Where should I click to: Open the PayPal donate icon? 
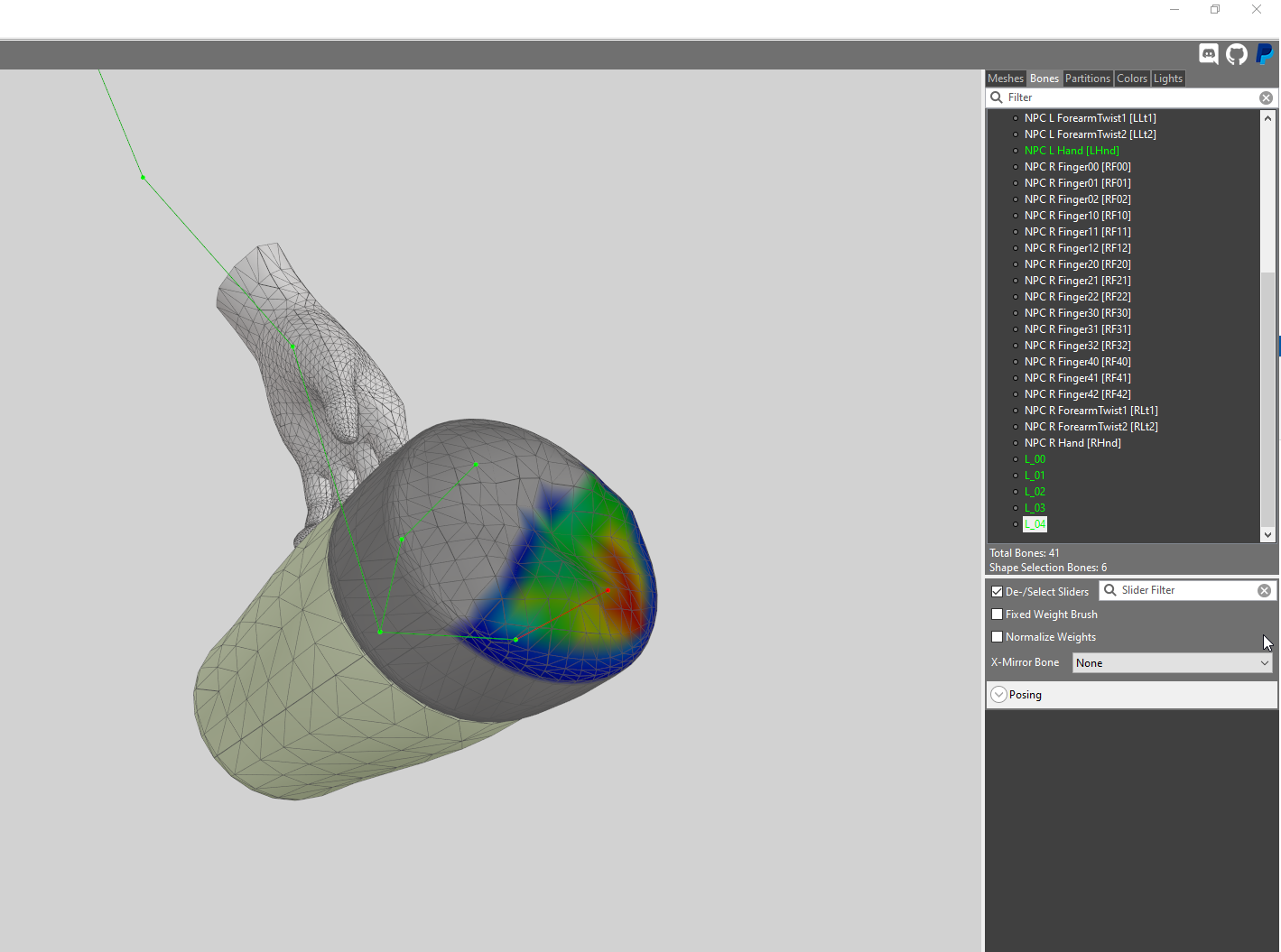point(1265,54)
